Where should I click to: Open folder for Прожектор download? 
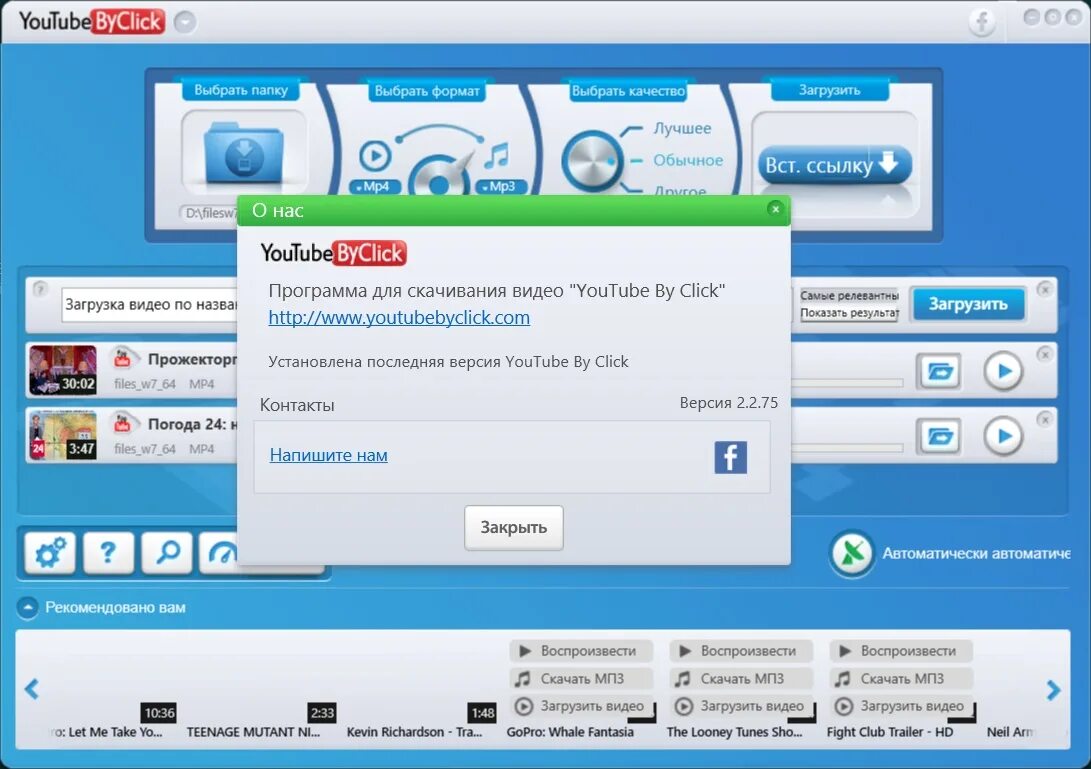(939, 372)
